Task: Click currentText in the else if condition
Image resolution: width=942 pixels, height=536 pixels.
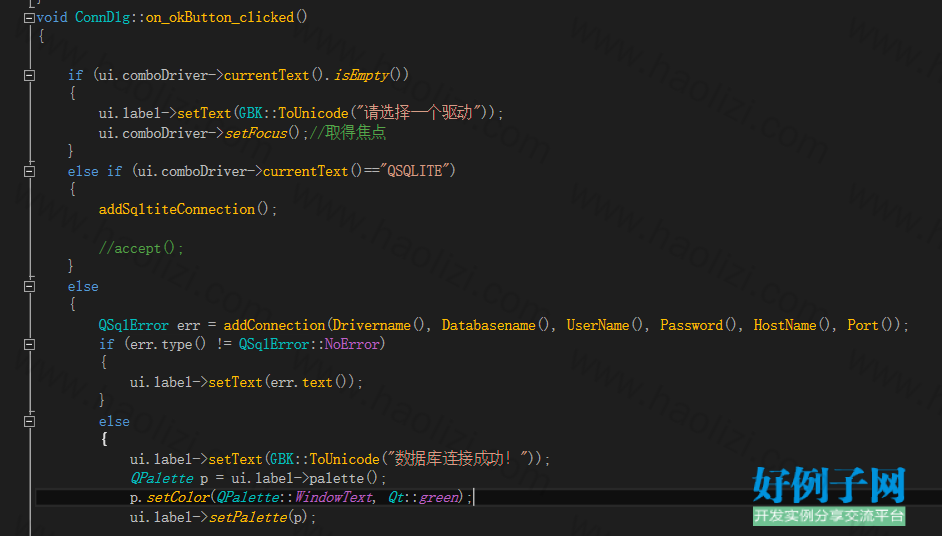Action: [305, 171]
